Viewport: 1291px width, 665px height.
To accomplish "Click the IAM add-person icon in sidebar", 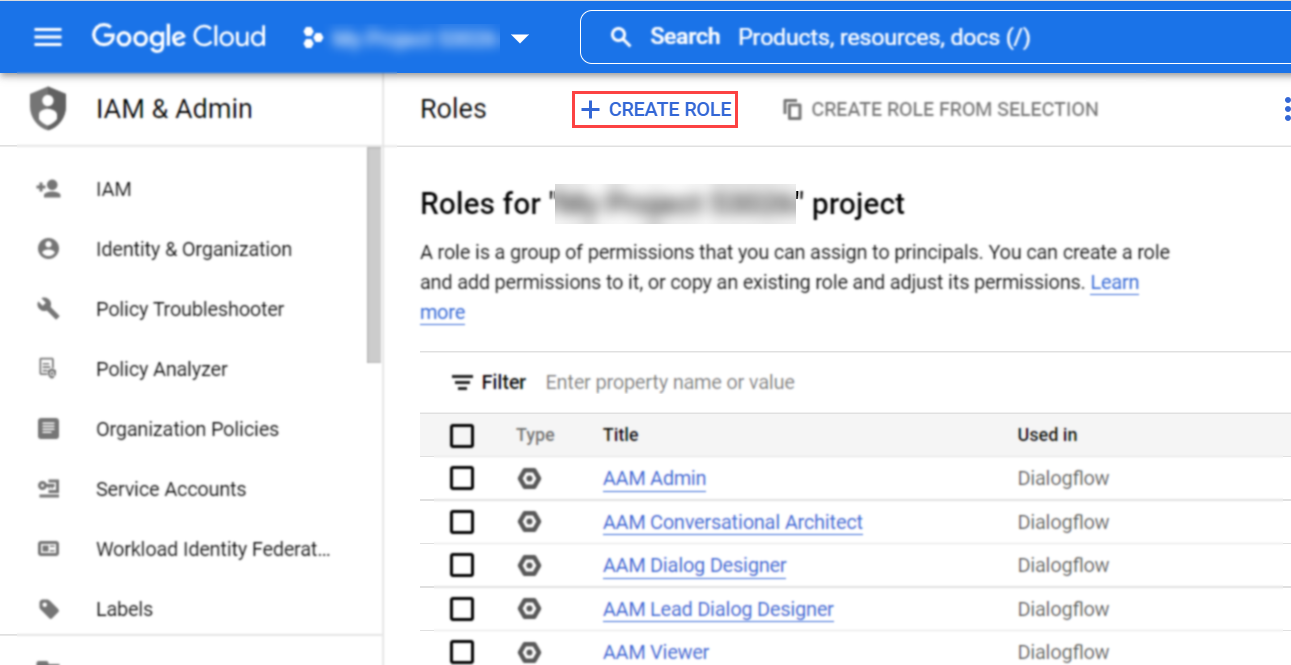I will [48, 189].
